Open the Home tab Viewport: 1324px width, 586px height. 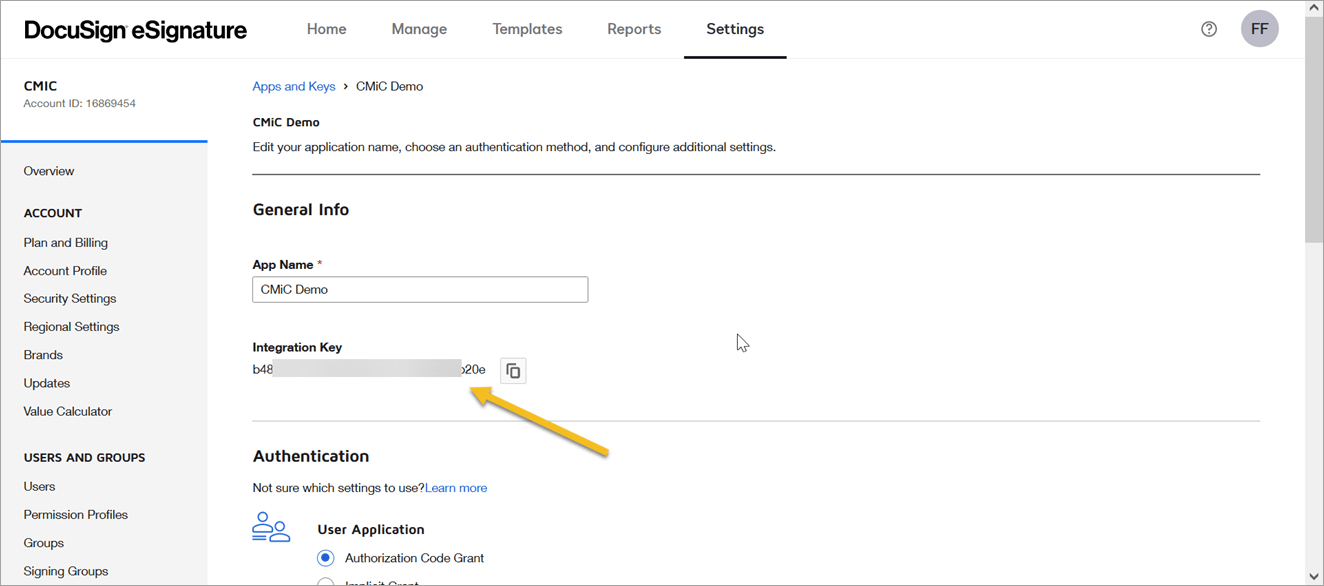click(x=326, y=29)
